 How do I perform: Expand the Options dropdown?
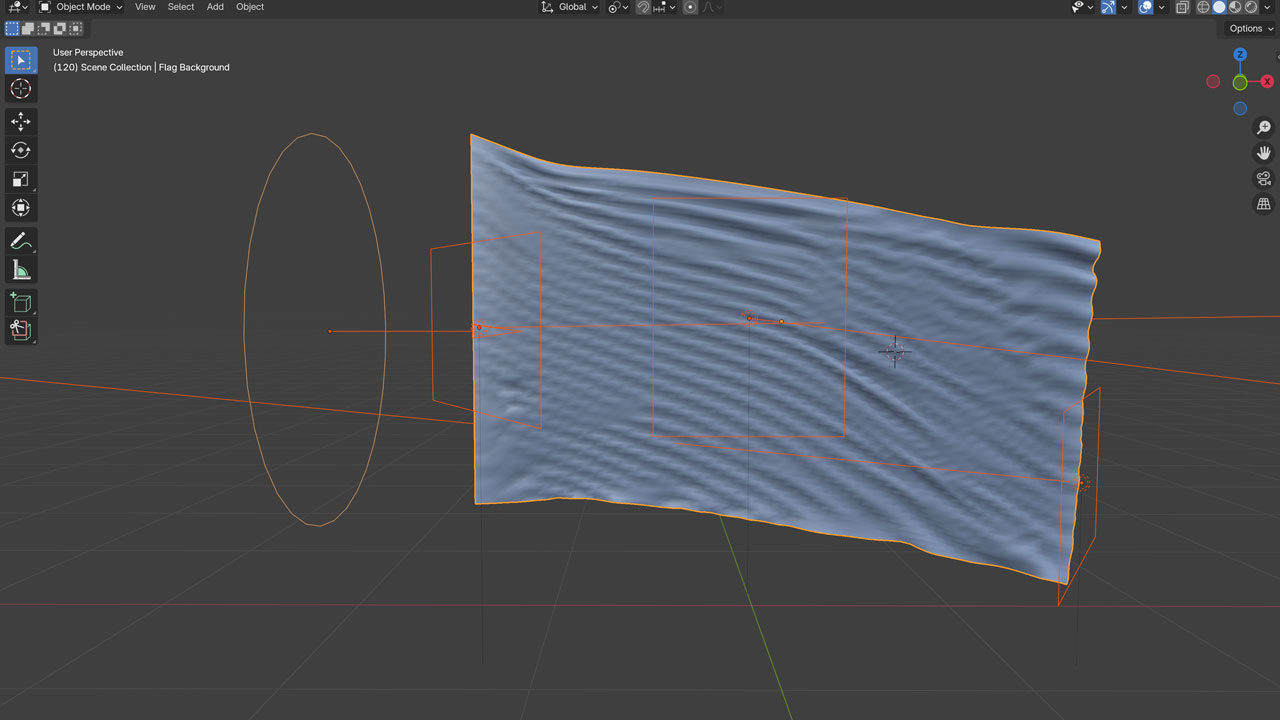[1250, 29]
